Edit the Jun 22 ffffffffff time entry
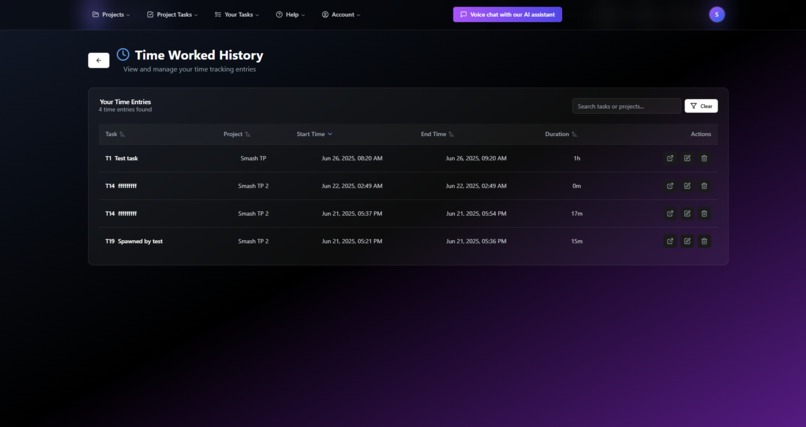This screenshot has width=806, height=427. click(x=687, y=186)
